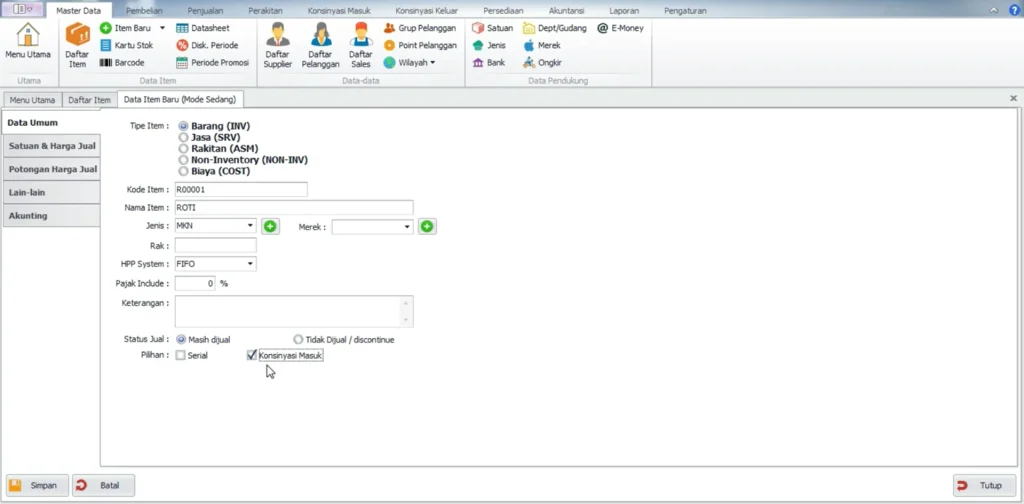Click the Simpan button
The image size is (1024, 504).
click(38, 486)
